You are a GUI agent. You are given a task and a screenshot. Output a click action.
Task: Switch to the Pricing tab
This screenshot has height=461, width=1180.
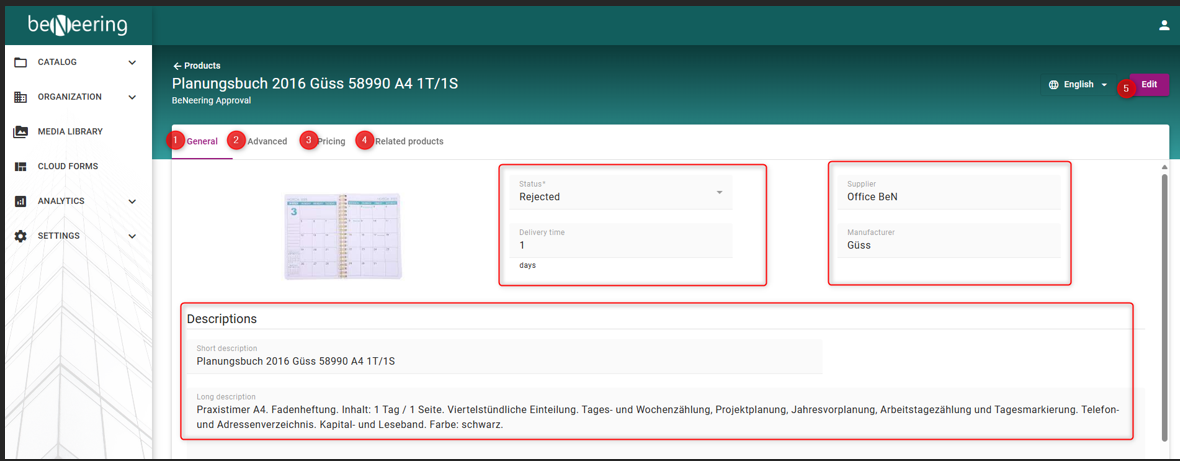(331, 141)
